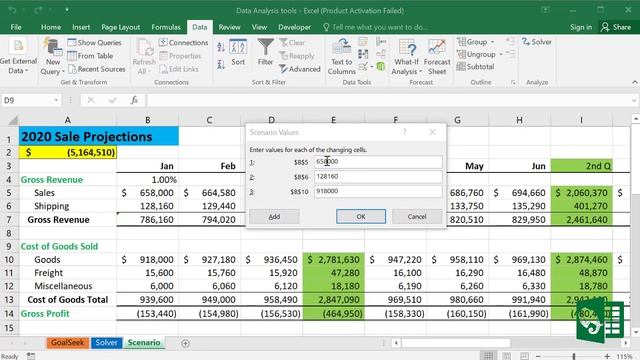The width and height of the screenshot is (640, 360).
Task: Open the GoalSeek sheet tab
Action: pos(67,342)
